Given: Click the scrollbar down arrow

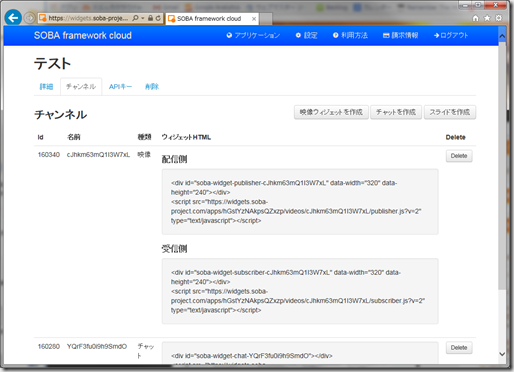Looking at the screenshot, I should click(x=502, y=354).
